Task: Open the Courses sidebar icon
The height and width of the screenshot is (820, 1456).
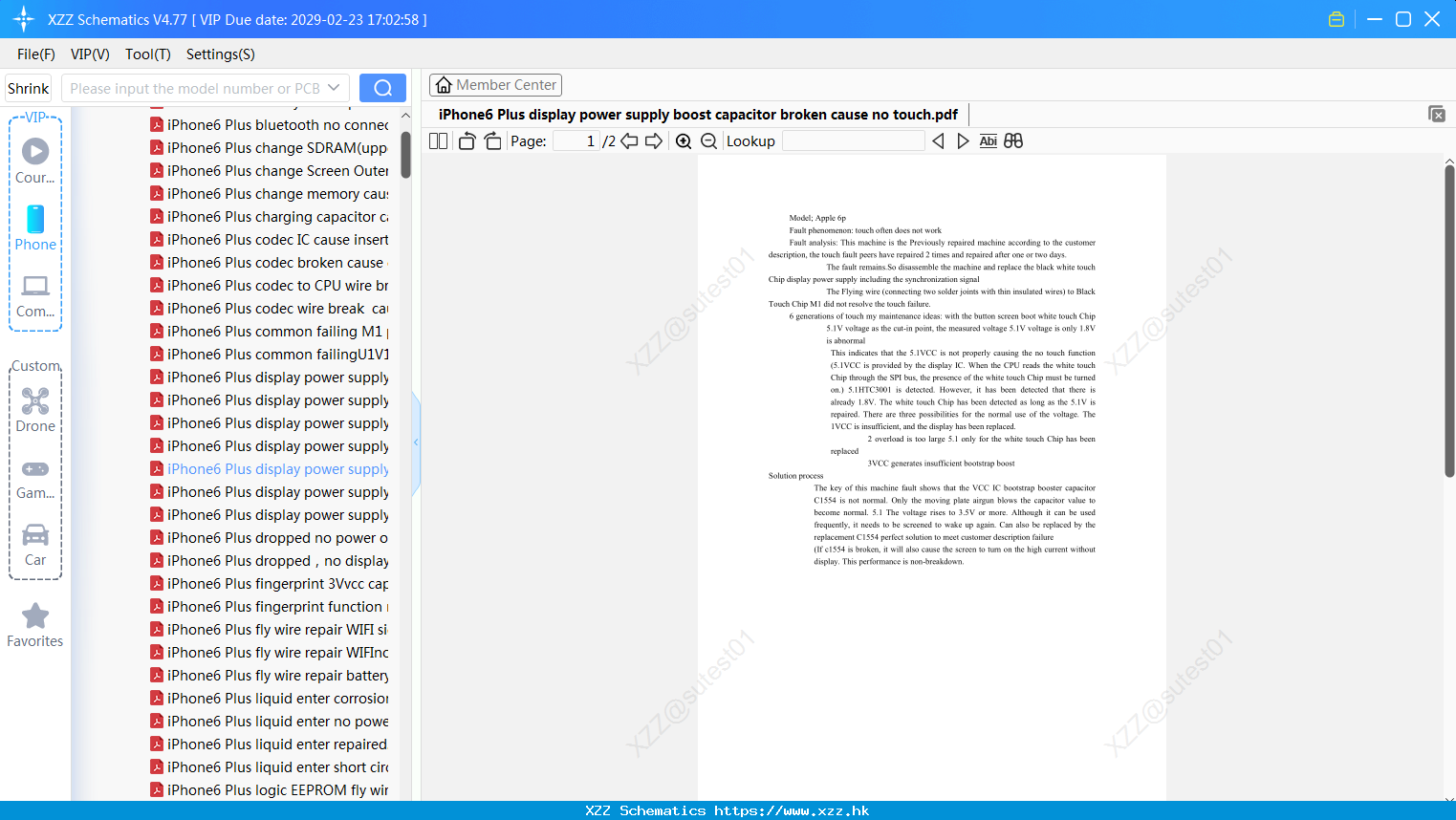Action: 35,162
